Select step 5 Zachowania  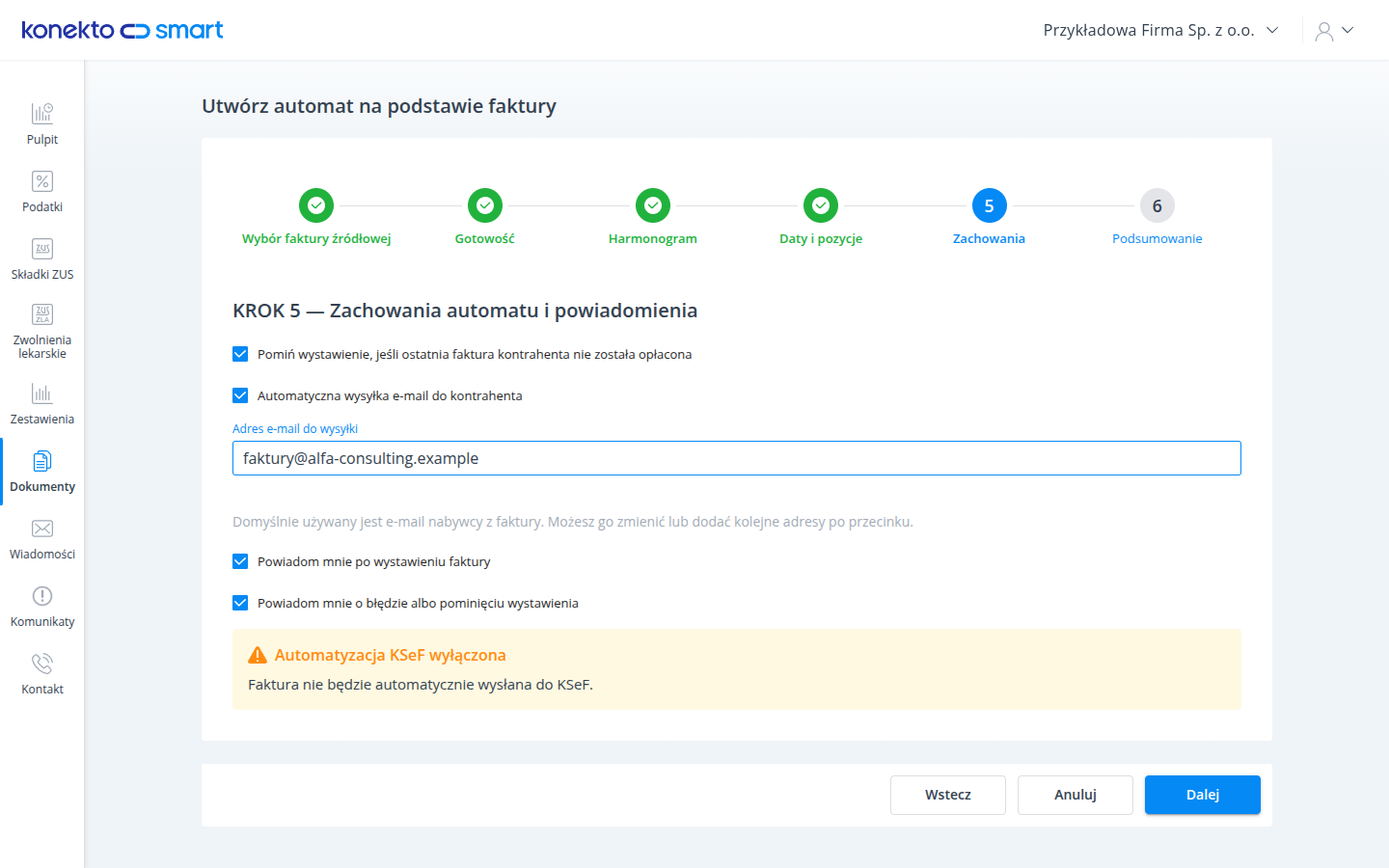tap(989, 205)
